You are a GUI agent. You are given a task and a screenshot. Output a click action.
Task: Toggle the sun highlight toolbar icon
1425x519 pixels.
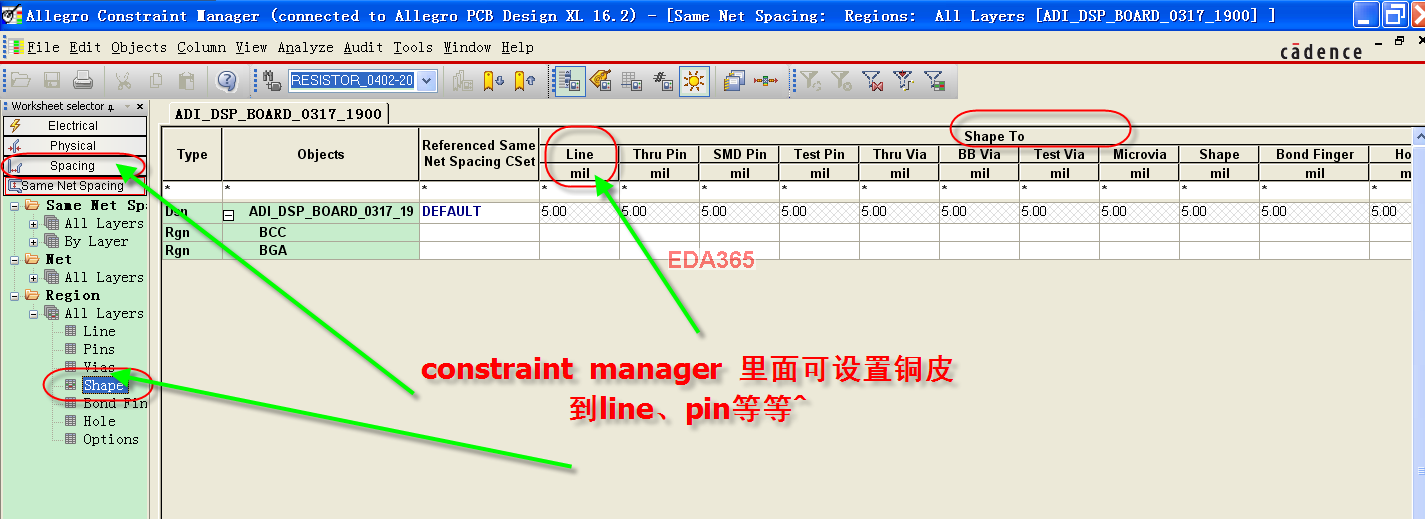695,81
